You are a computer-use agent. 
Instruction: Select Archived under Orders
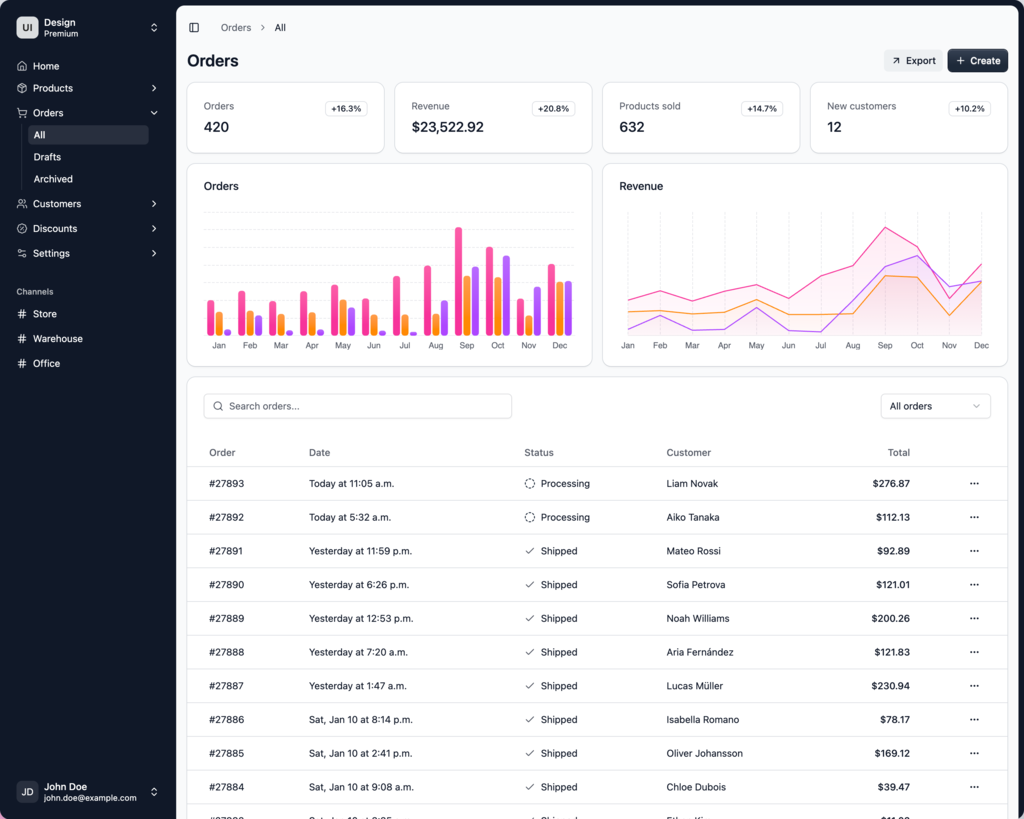(x=53, y=179)
